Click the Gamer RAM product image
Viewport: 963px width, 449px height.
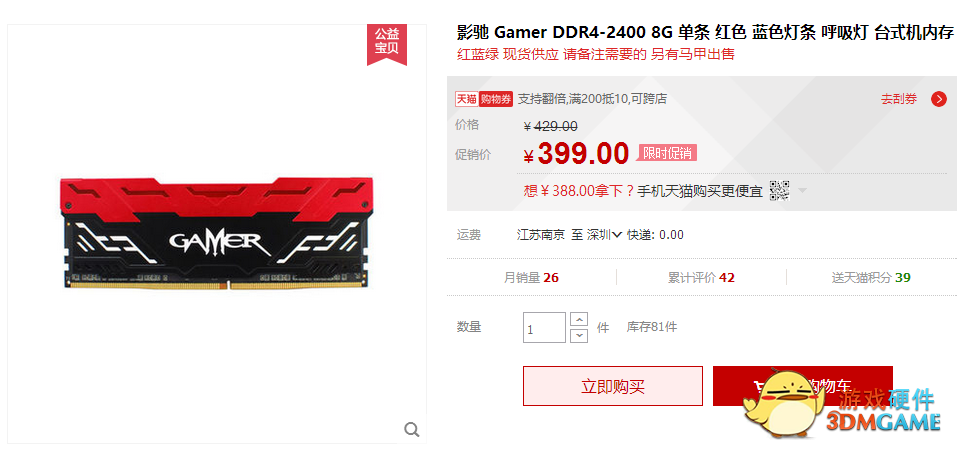(217, 232)
